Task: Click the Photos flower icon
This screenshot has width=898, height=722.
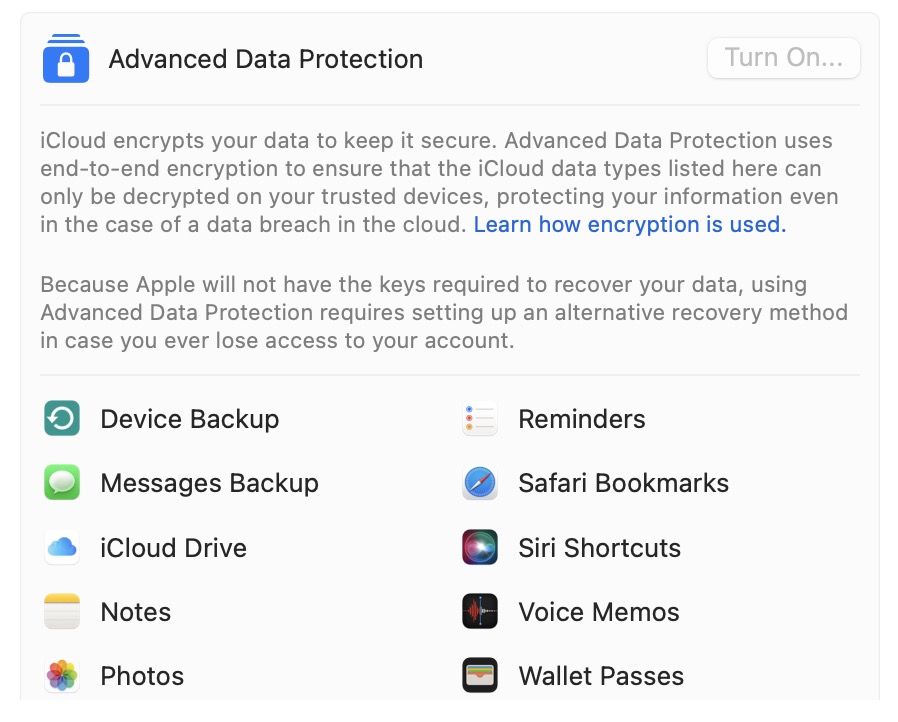Action: click(62, 676)
